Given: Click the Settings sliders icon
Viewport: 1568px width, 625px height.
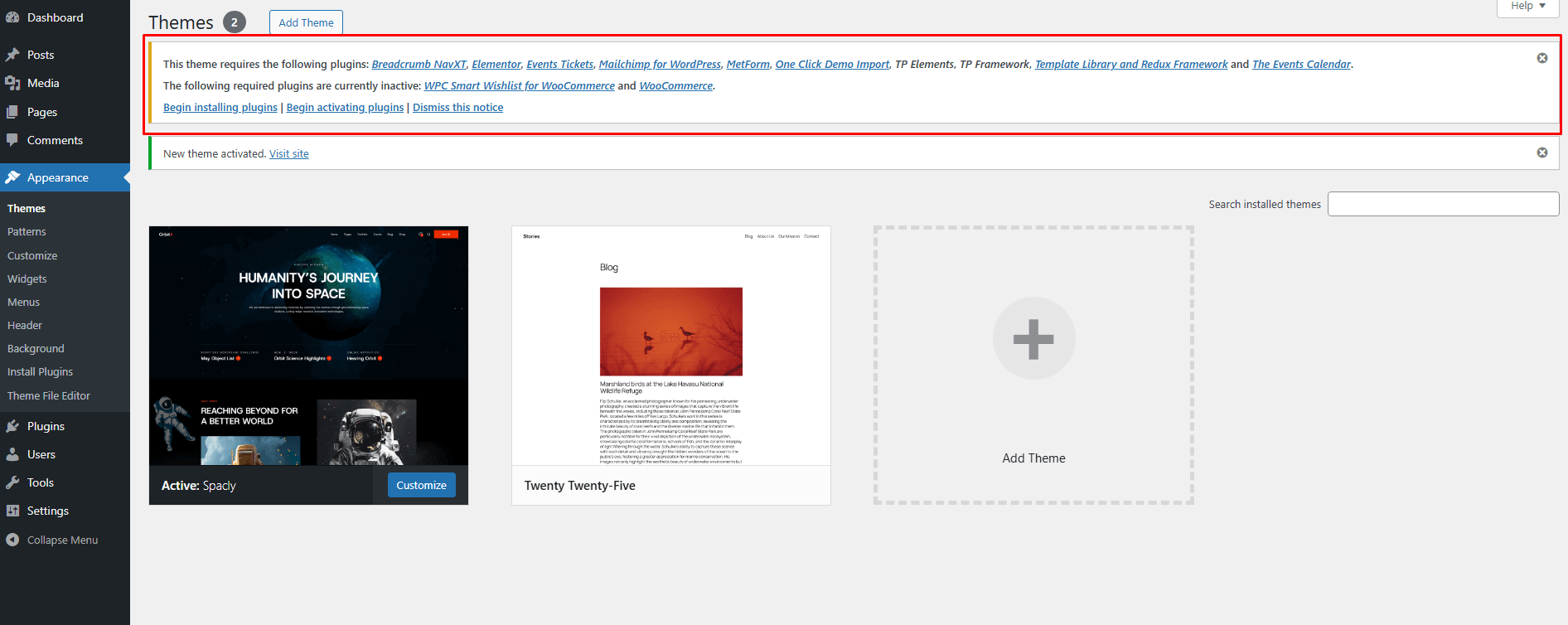Looking at the screenshot, I should (x=12, y=511).
